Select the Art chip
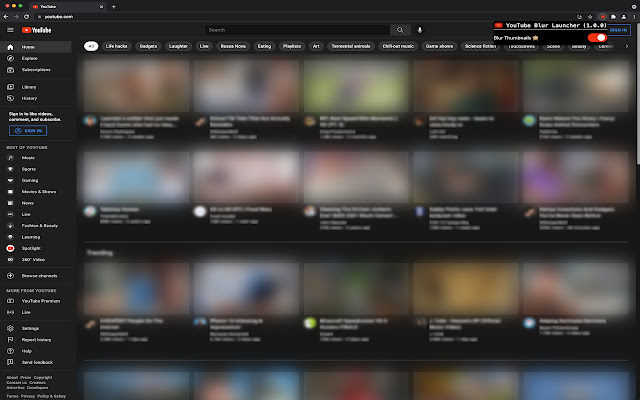The height and width of the screenshot is (400, 640). 316,46
